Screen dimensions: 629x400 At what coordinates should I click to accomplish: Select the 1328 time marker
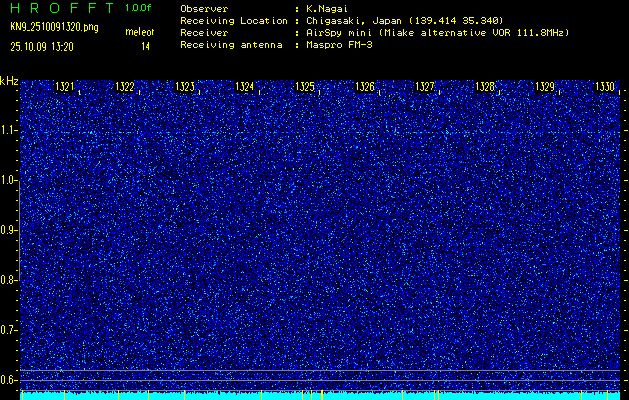(x=485, y=87)
